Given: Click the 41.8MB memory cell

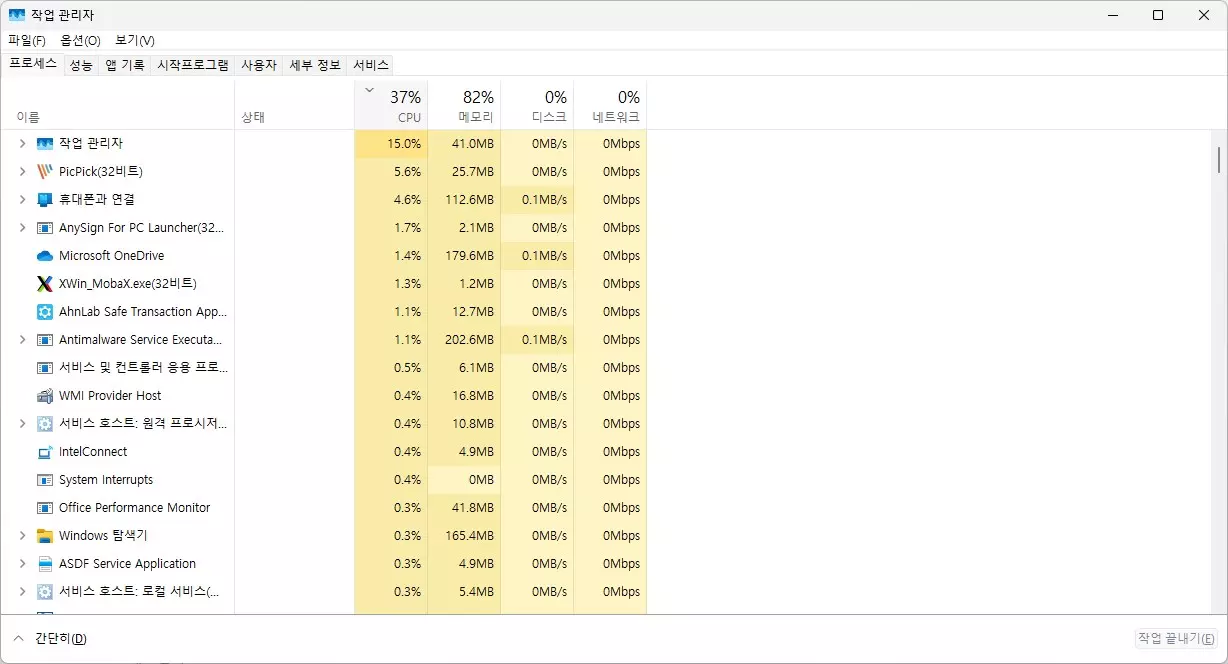Looking at the screenshot, I should click(x=464, y=508).
